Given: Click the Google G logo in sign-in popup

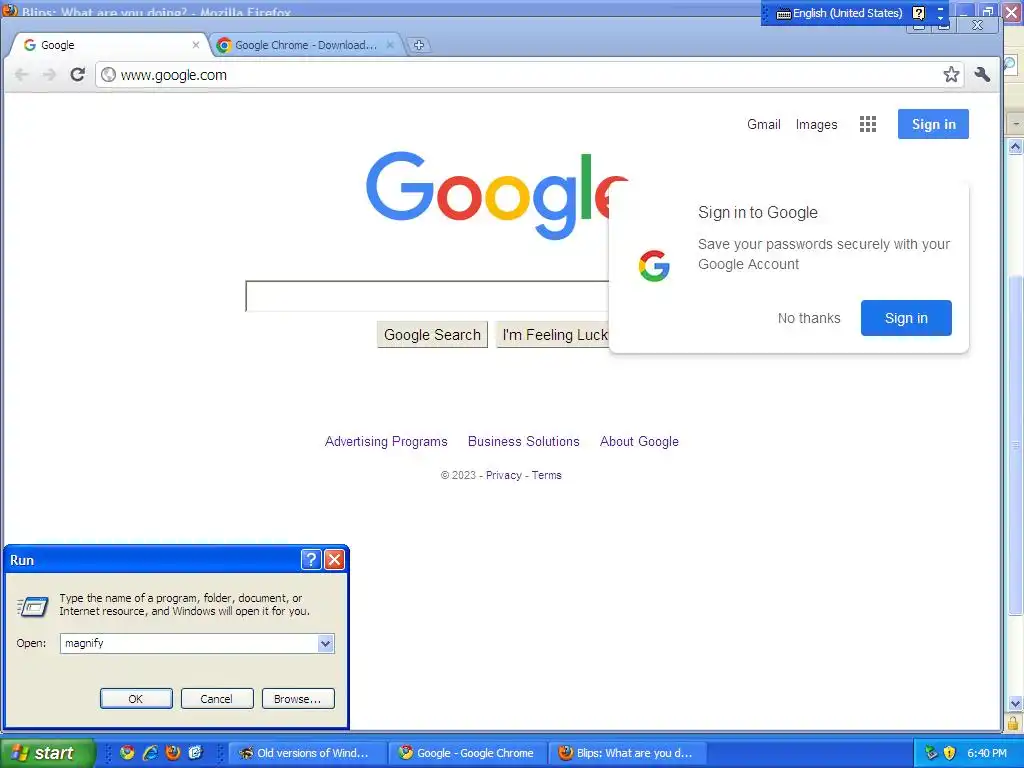Looking at the screenshot, I should point(654,266).
